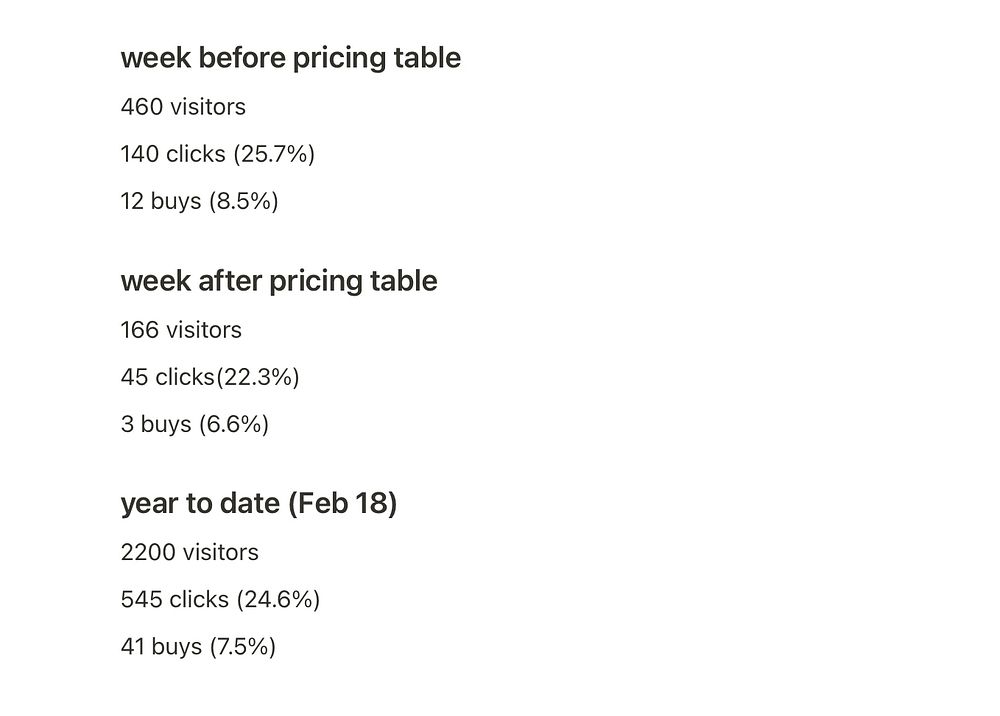
Task: Click the "week after pricing table" heading
Action: pos(278,281)
